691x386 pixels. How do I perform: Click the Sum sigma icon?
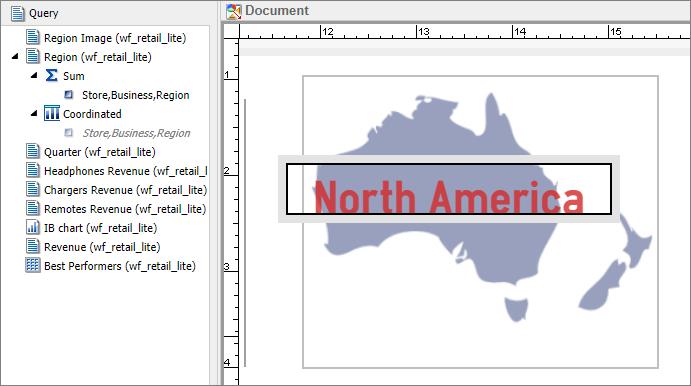click(52, 75)
